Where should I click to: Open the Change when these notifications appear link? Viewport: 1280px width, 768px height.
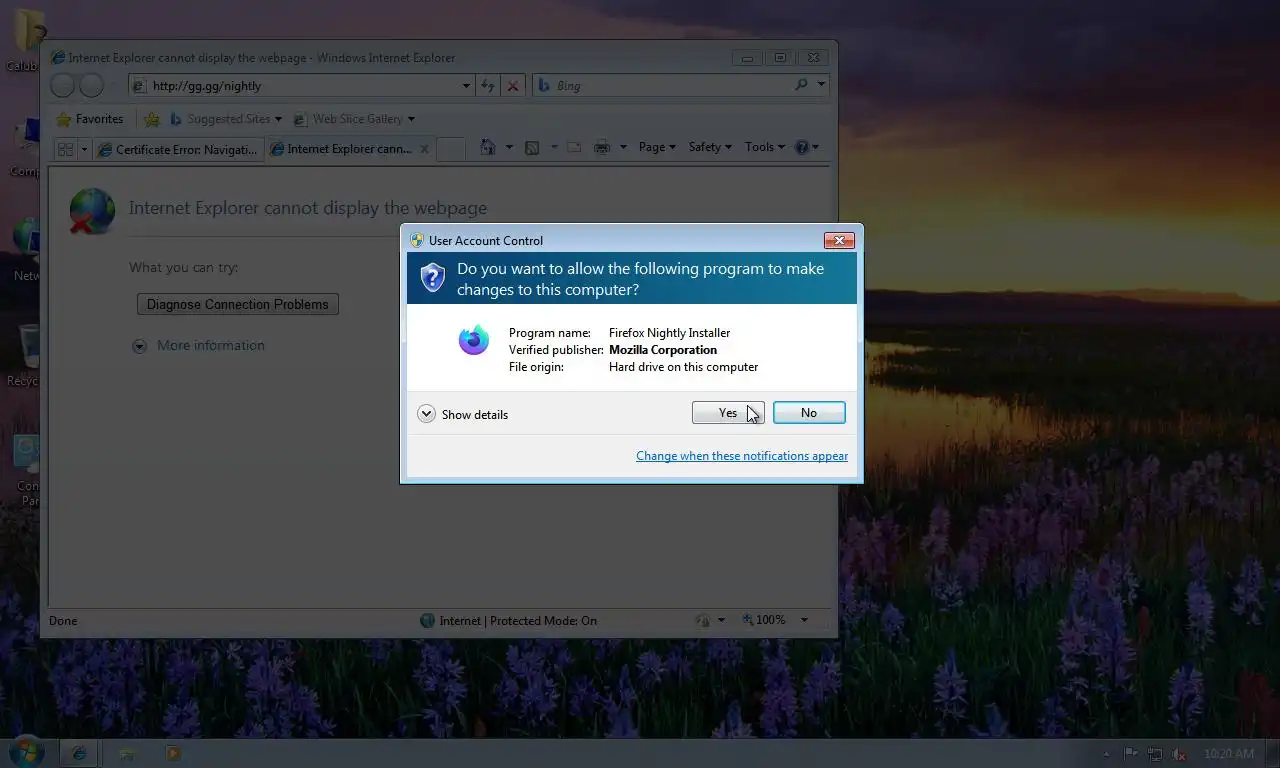pos(742,456)
